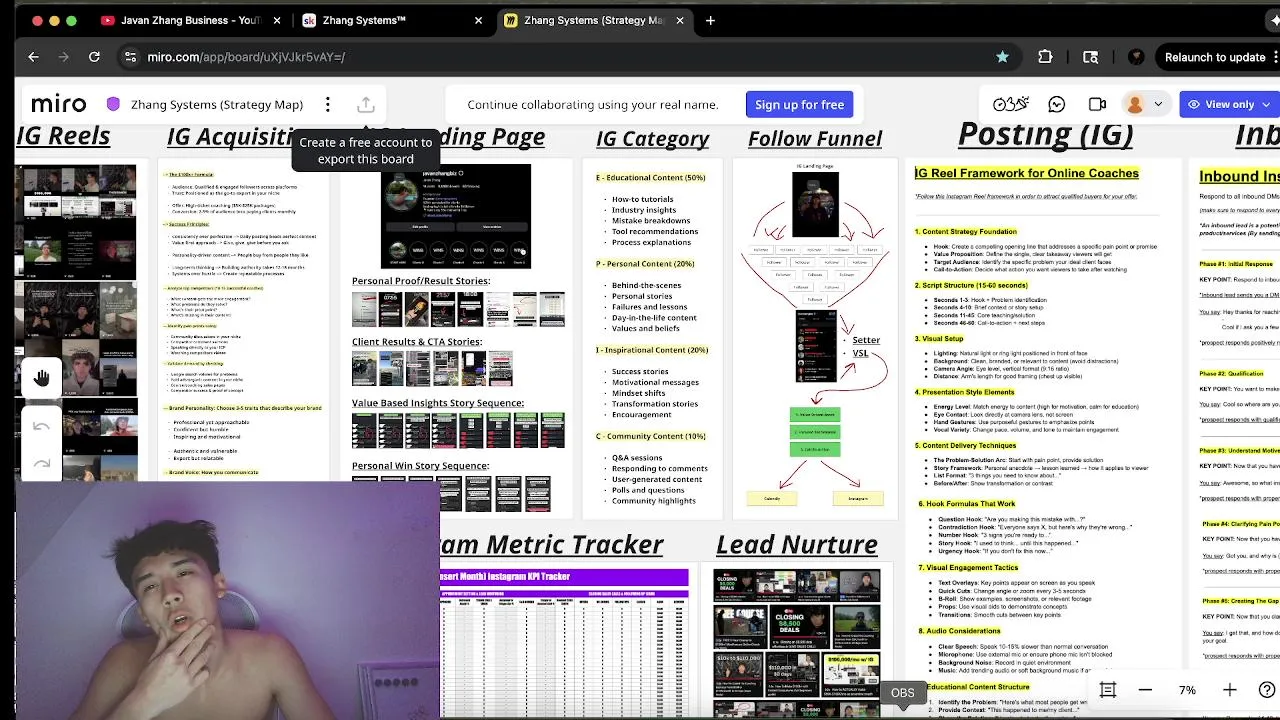Viewport: 1280px width, 720px height.
Task: Open the comments reactions icon
Action: coord(1057,104)
